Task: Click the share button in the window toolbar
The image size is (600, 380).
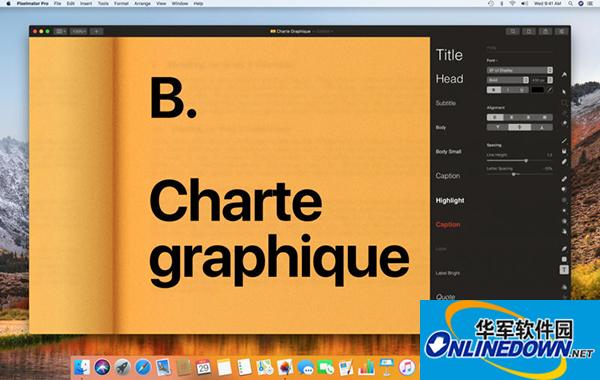Action: click(545, 31)
